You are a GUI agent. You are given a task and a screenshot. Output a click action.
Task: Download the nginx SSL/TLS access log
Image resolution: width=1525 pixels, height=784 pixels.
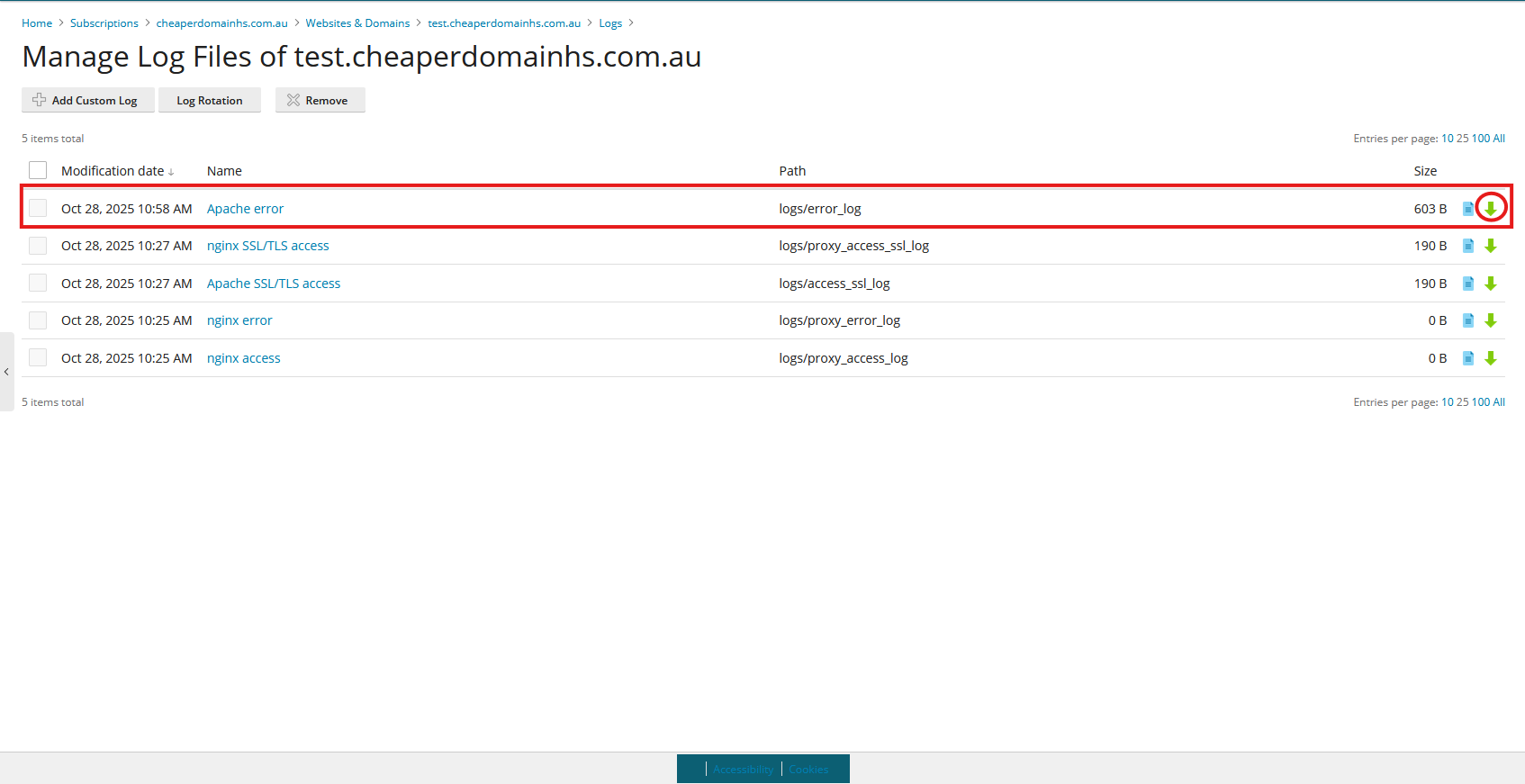pyautogui.click(x=1491, y=246)
